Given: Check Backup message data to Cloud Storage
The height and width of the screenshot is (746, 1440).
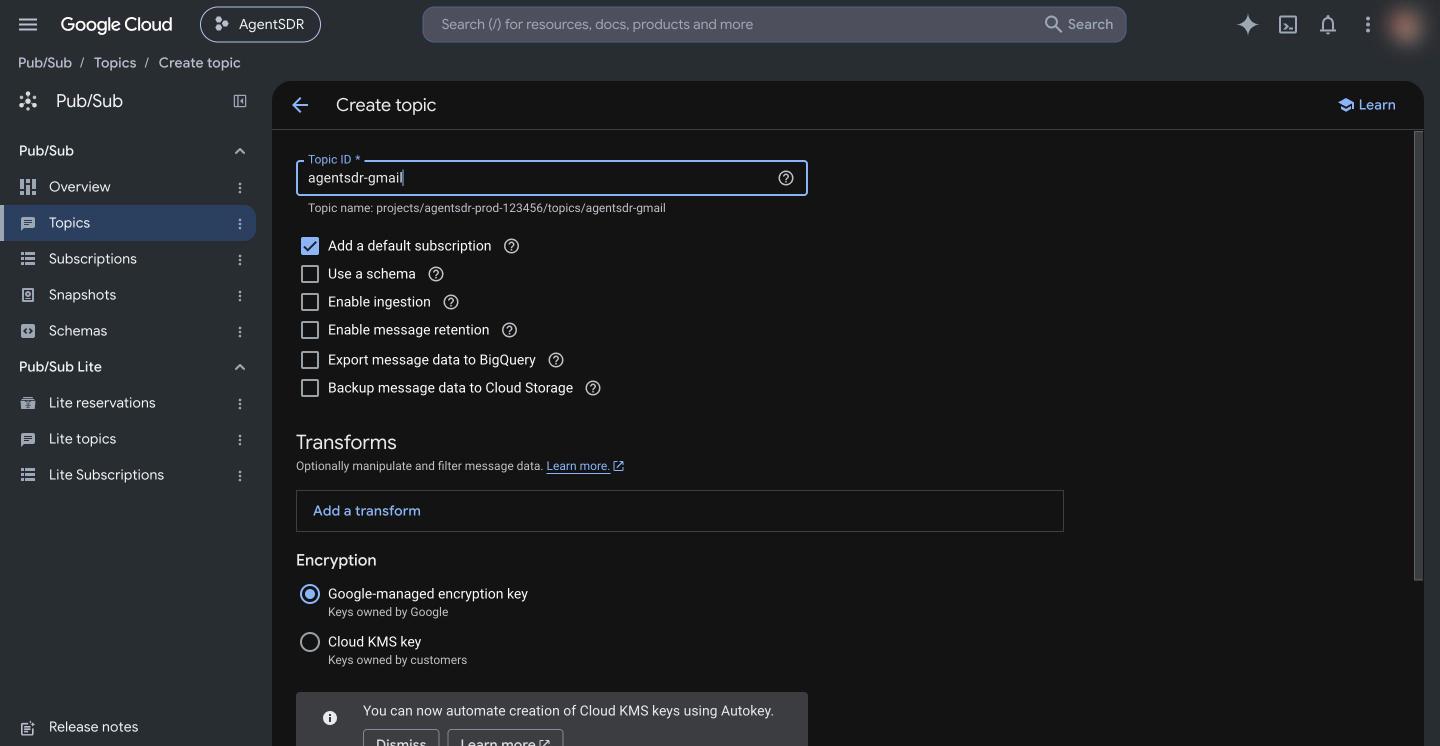Looking at the screenshot, I should tap(310, 388).
